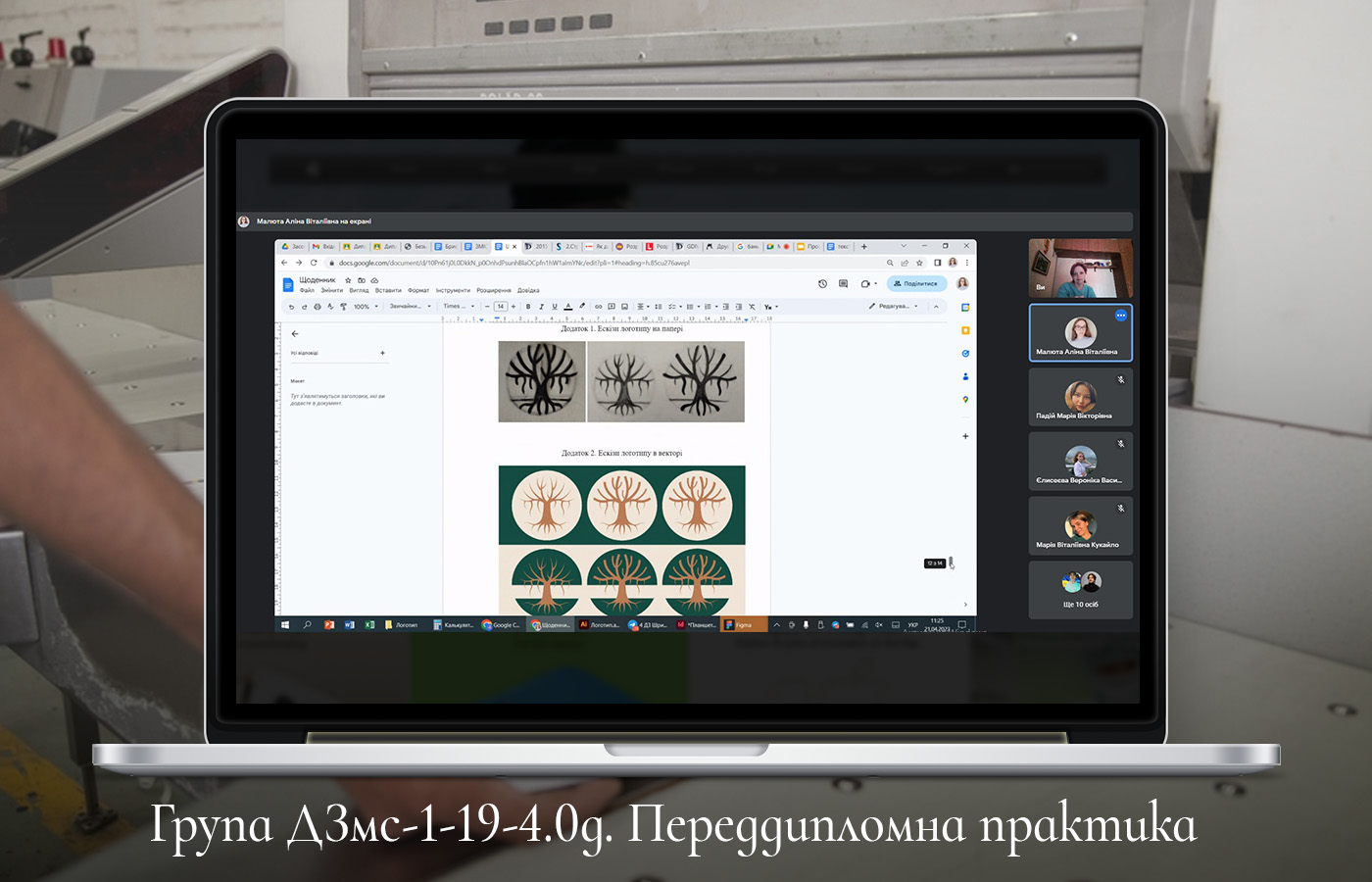The image size is (1372, 882).
Task: Insert a link
Action: (x=599, y=307)
